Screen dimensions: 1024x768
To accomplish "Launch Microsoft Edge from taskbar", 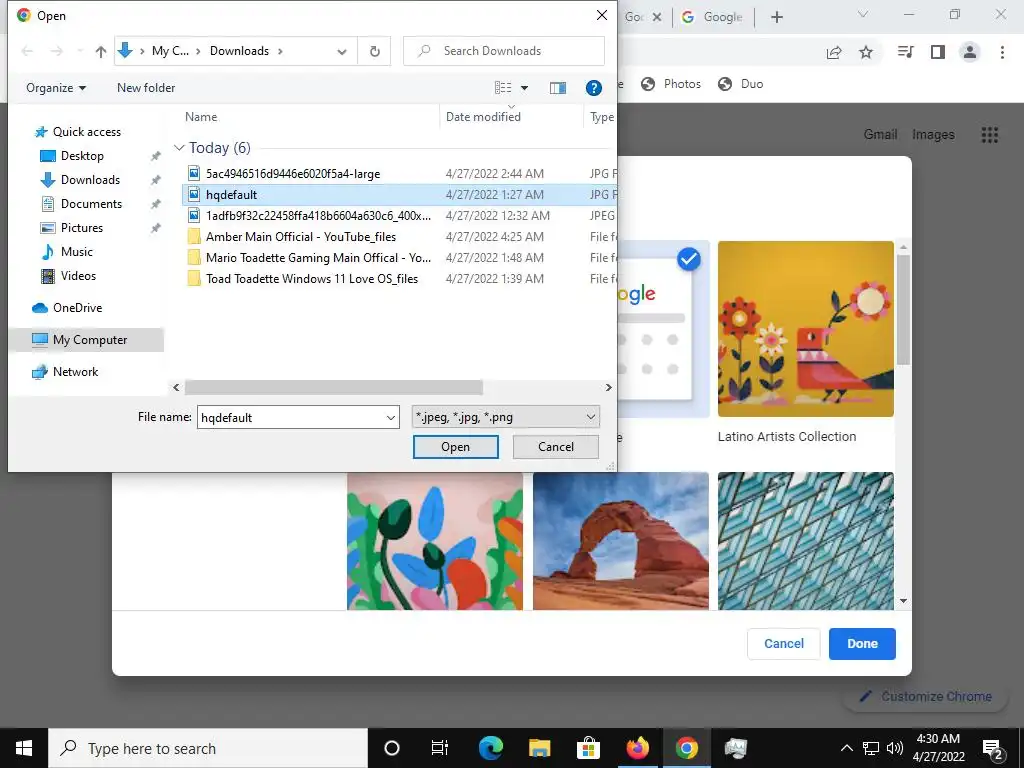I will (490, 748).
